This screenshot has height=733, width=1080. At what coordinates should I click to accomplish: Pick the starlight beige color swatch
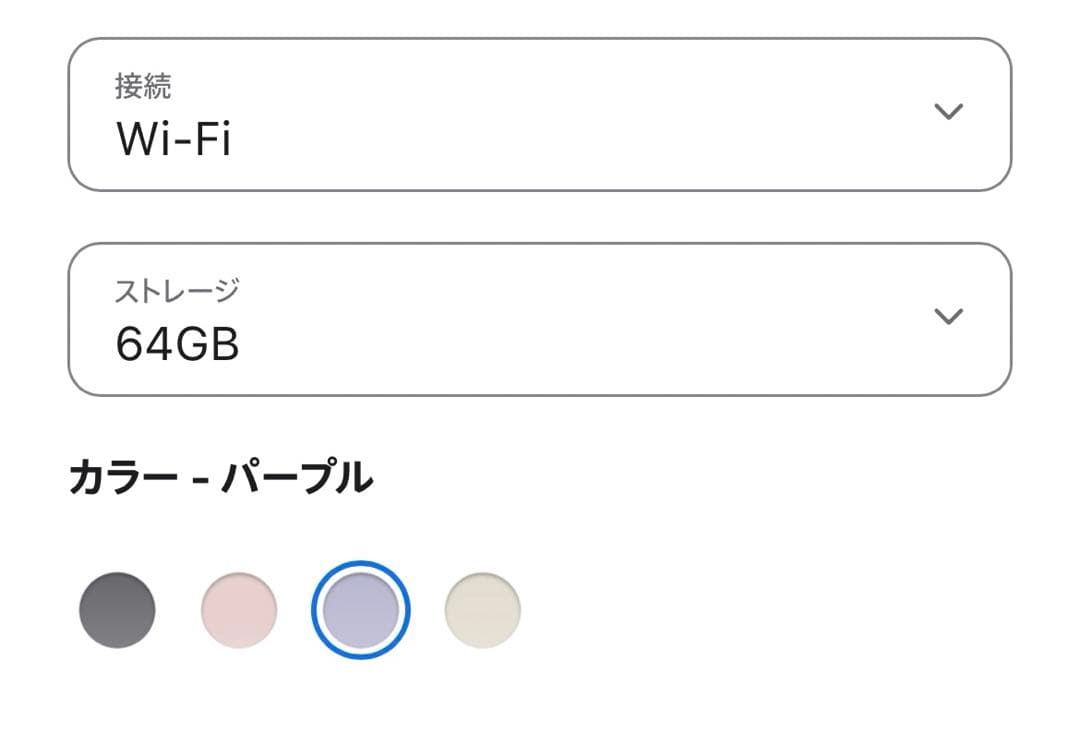click(483, 608)
